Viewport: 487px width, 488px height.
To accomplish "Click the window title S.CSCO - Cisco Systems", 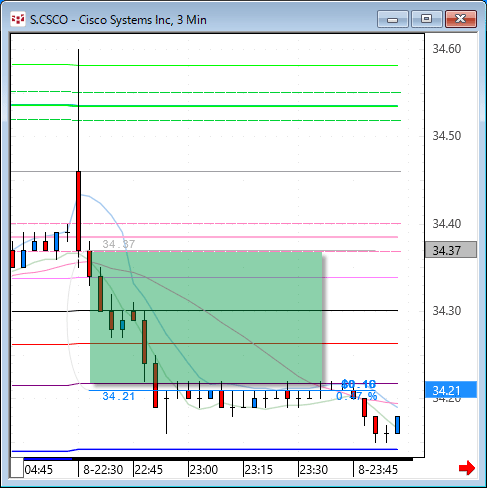I will click(x=118, y=20).
